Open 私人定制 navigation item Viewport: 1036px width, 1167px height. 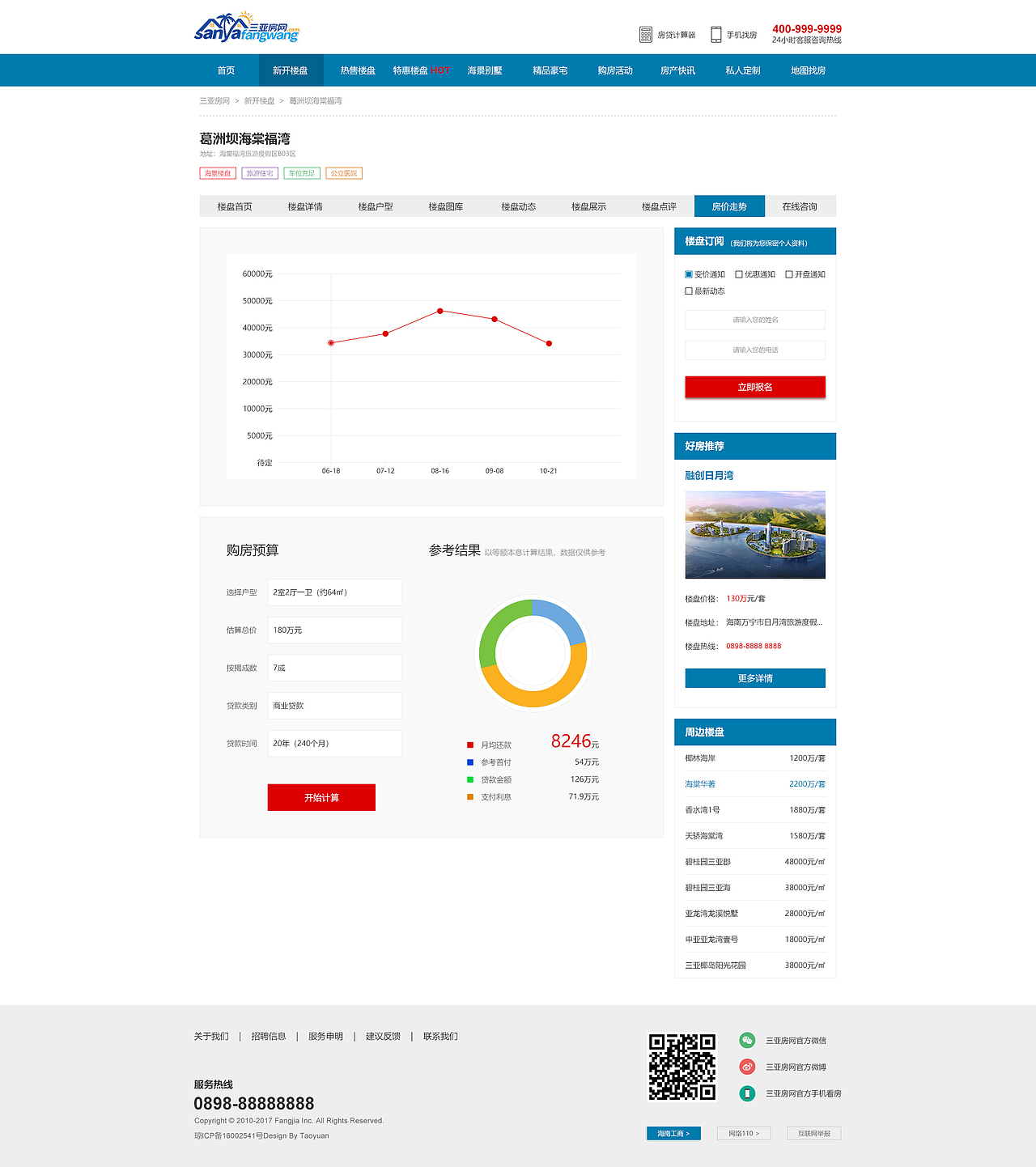[743, 70]
